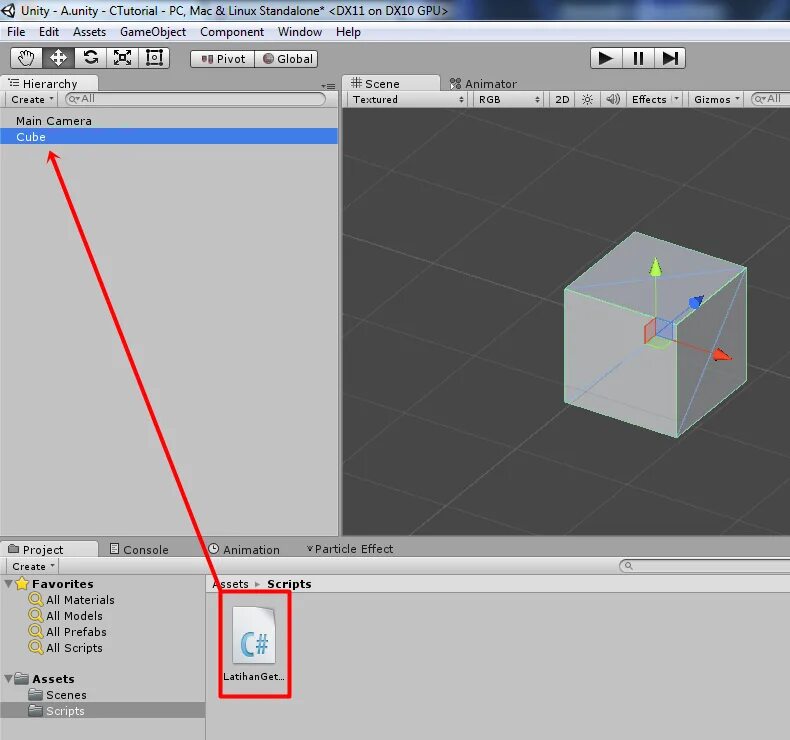Click the Pause button
790x740 pixels.
point(638,58)
